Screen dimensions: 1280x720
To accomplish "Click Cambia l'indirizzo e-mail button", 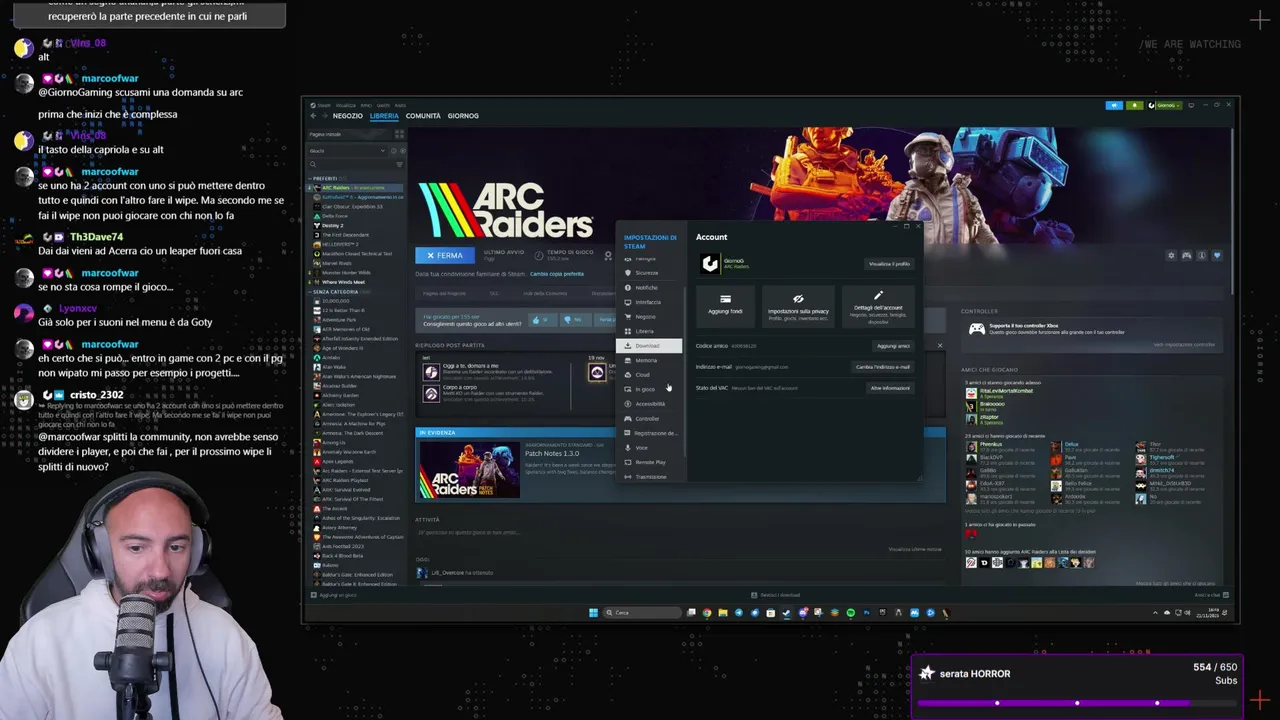I will coord(883,367).
